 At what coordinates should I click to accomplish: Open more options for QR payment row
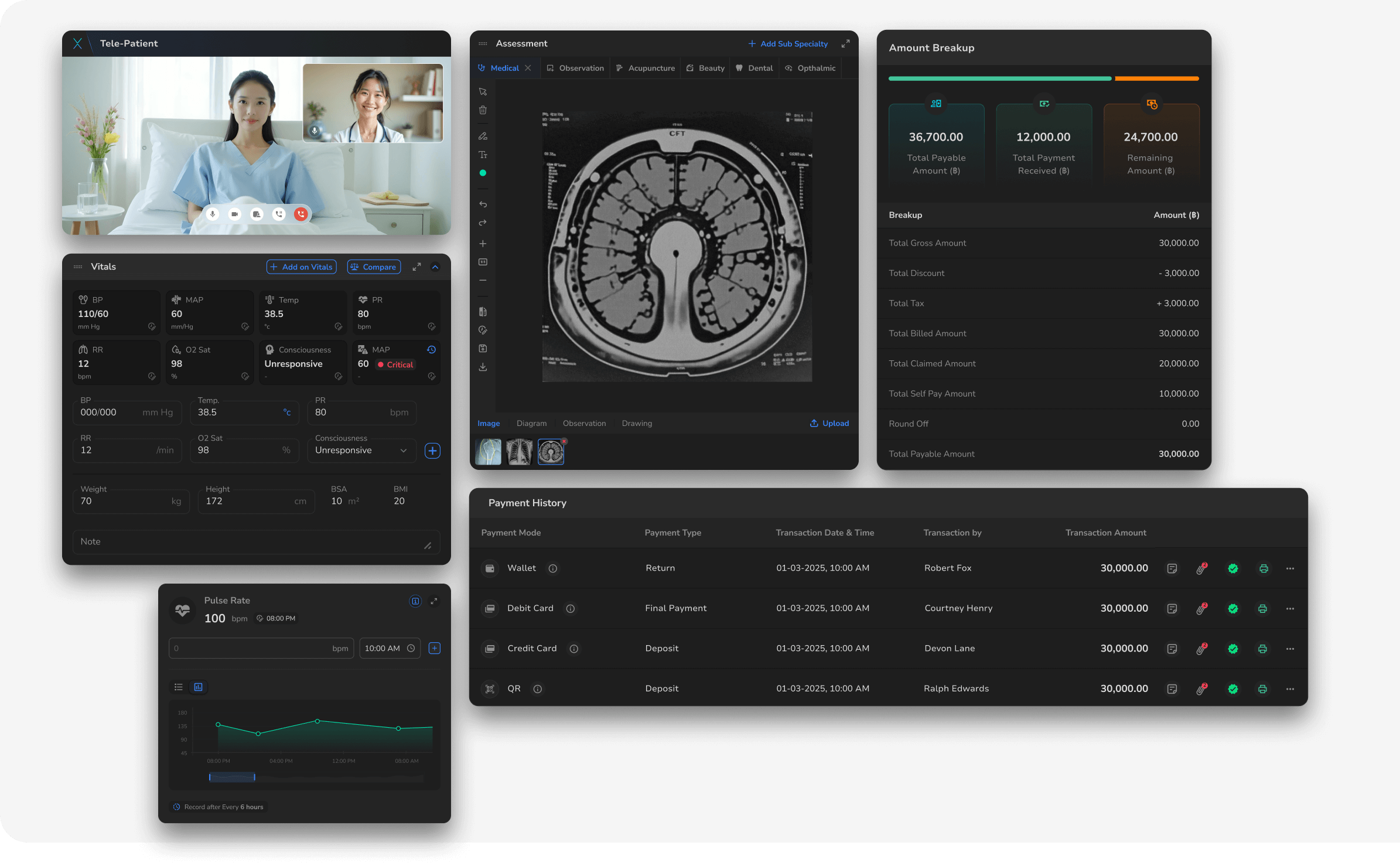1290,689
